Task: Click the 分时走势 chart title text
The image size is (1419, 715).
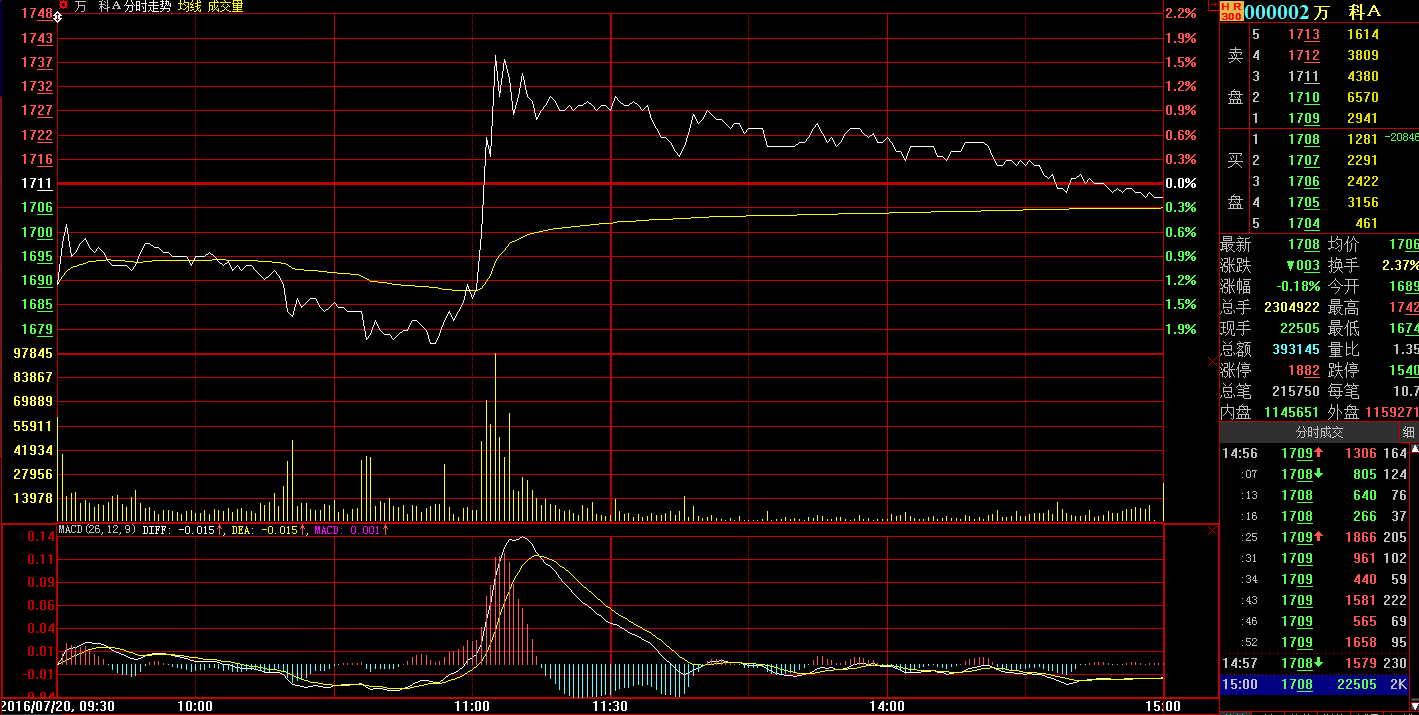Action: point(148,6)
